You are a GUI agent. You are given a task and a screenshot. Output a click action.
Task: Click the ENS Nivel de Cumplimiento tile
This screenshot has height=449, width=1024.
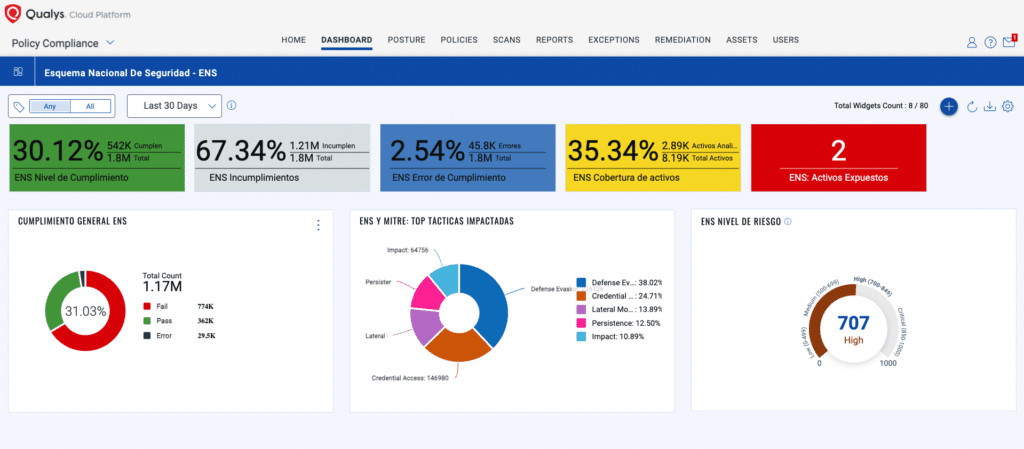pos(97,157)
